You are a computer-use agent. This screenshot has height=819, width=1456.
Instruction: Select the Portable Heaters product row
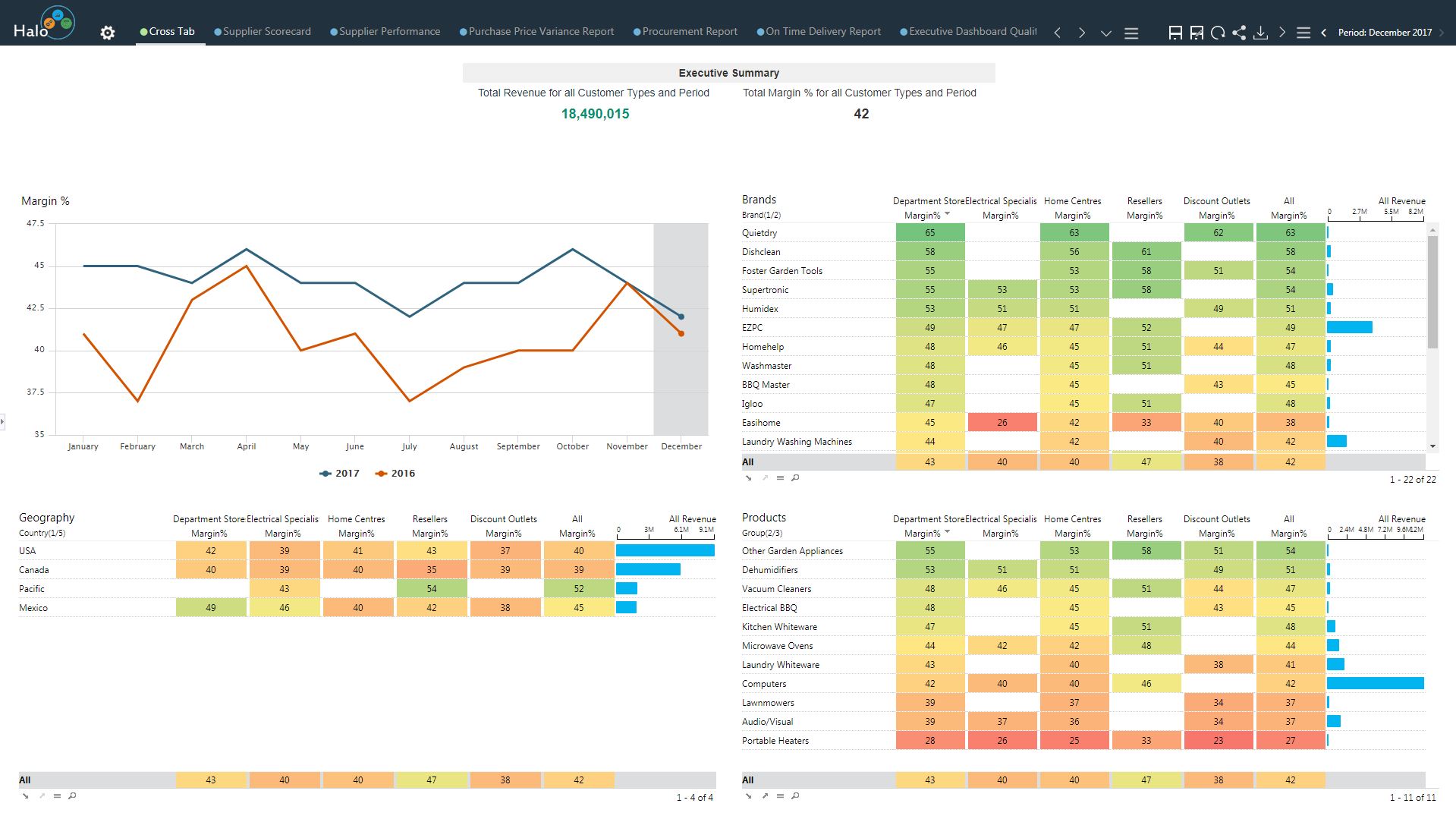tap(1083, 741)
